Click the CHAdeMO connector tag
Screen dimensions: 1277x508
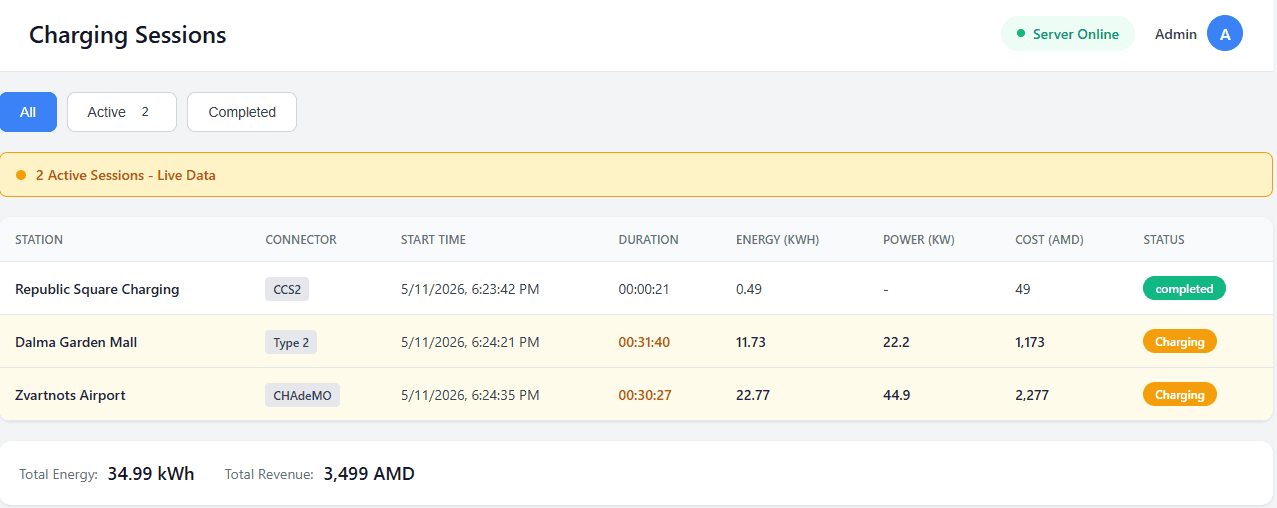302,395
